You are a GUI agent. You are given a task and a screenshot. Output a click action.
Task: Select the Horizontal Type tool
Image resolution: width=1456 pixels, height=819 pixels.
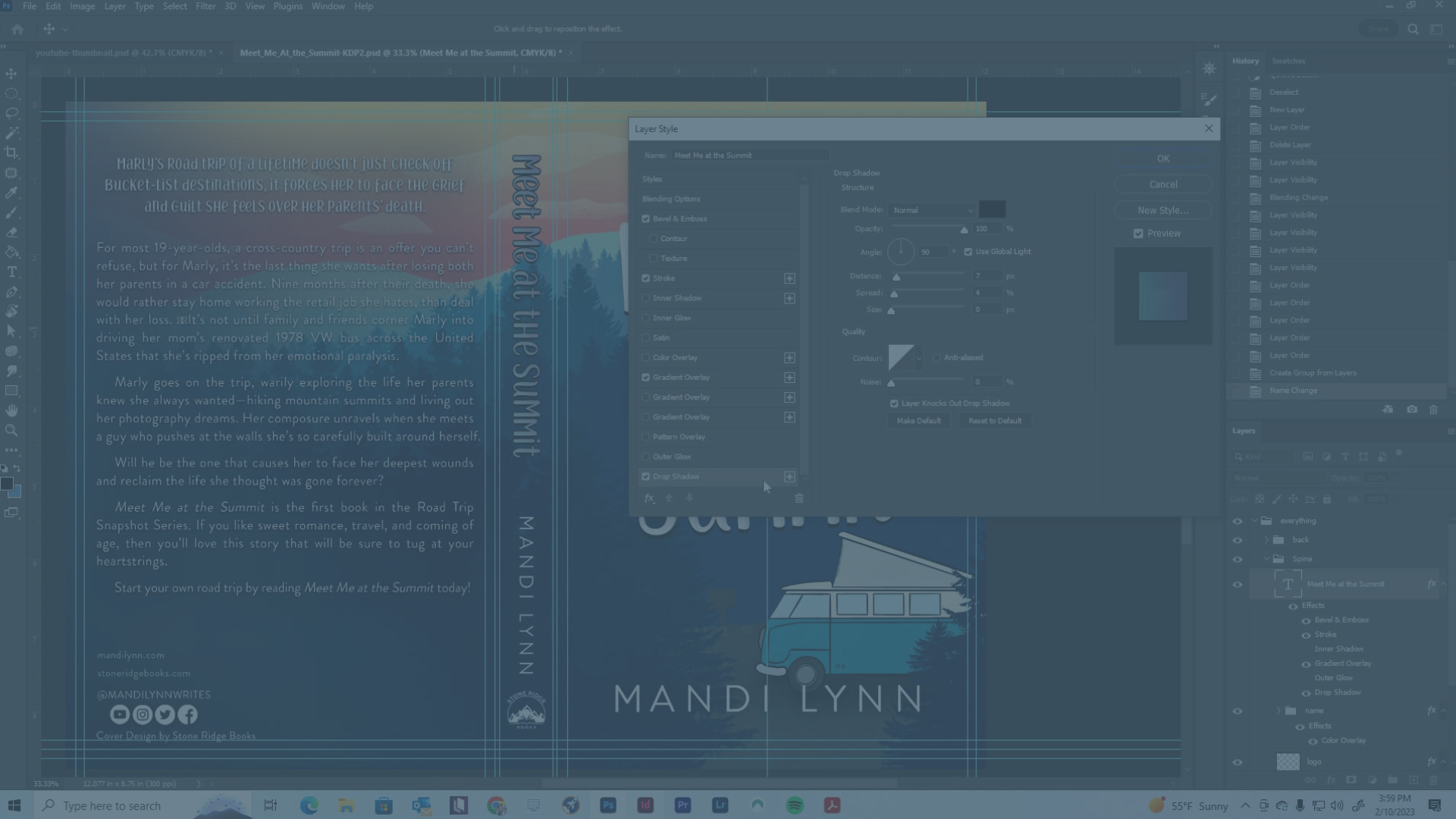pyautogui.click(x=11, y=271)
